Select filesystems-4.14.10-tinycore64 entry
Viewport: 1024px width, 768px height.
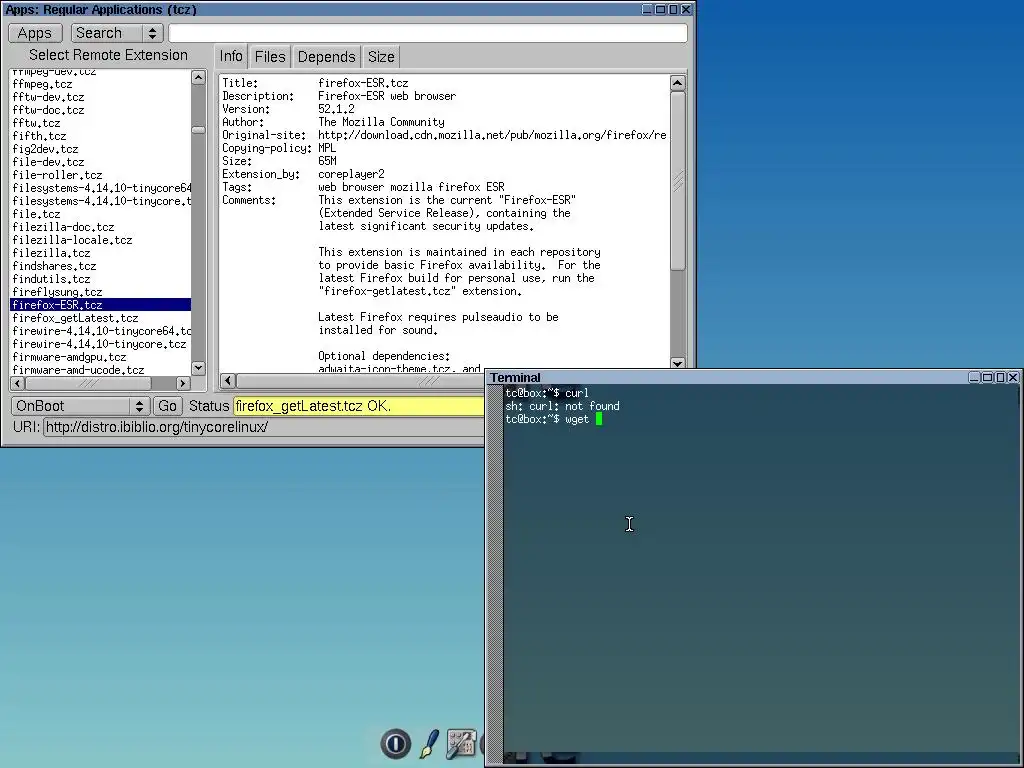point(100,188)
